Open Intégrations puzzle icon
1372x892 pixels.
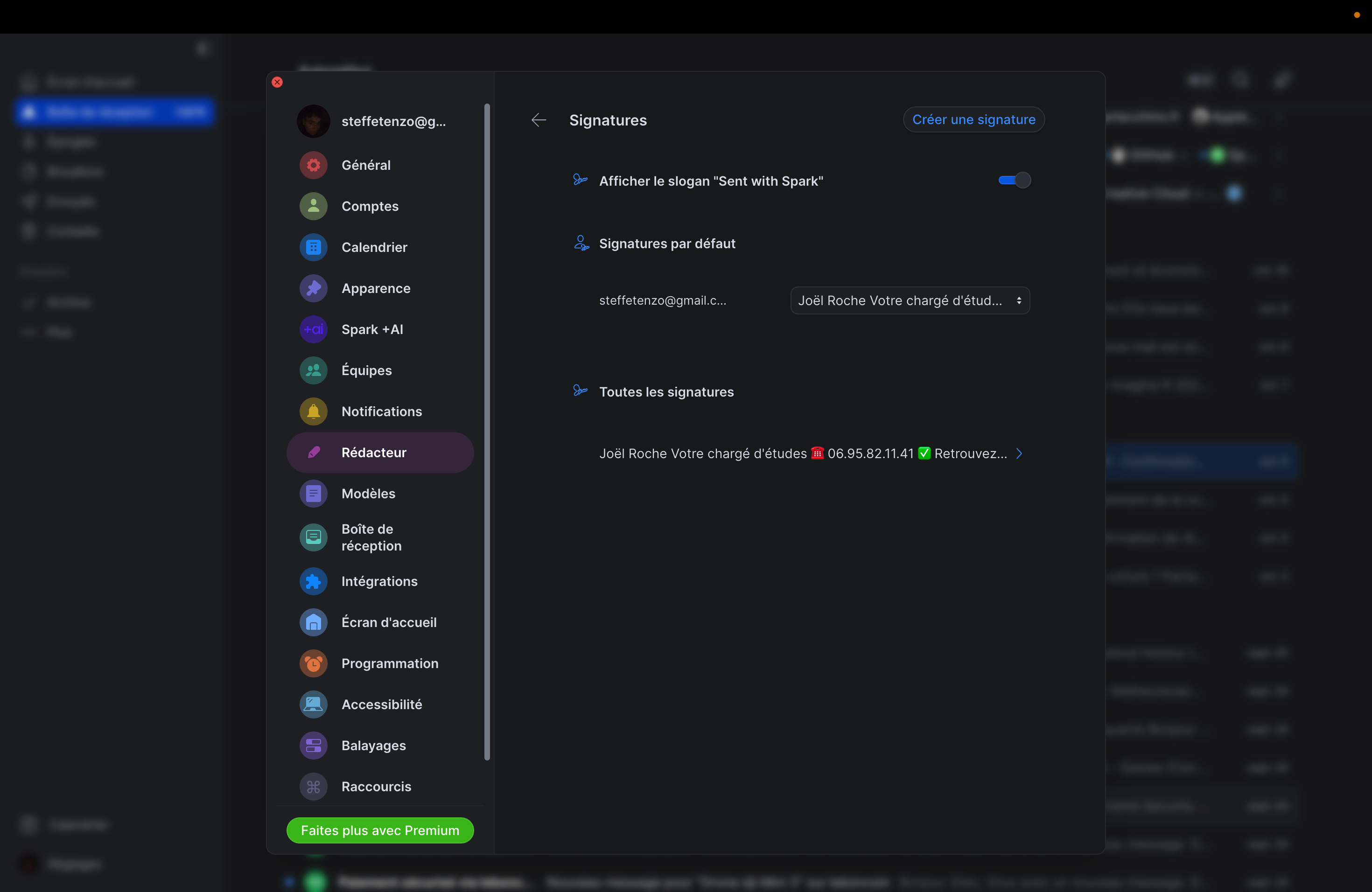click(x=313, y=581)
